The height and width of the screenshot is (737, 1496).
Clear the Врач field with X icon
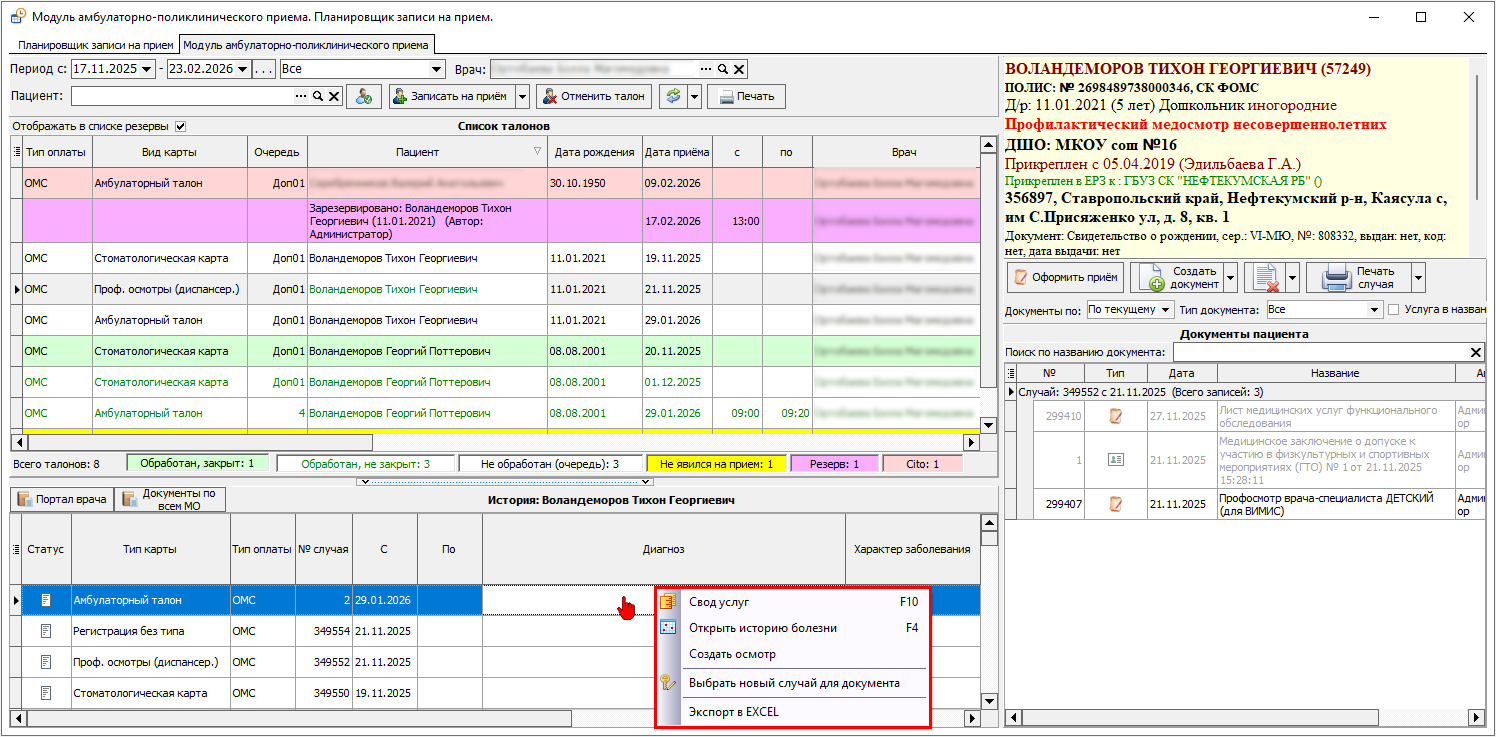coord(739,69)
